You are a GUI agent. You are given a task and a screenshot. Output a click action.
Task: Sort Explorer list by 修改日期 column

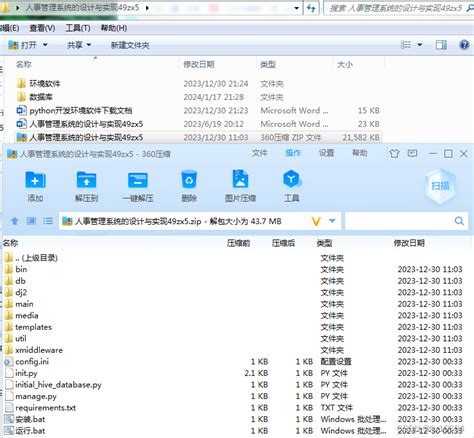click(x=199, y=64)
